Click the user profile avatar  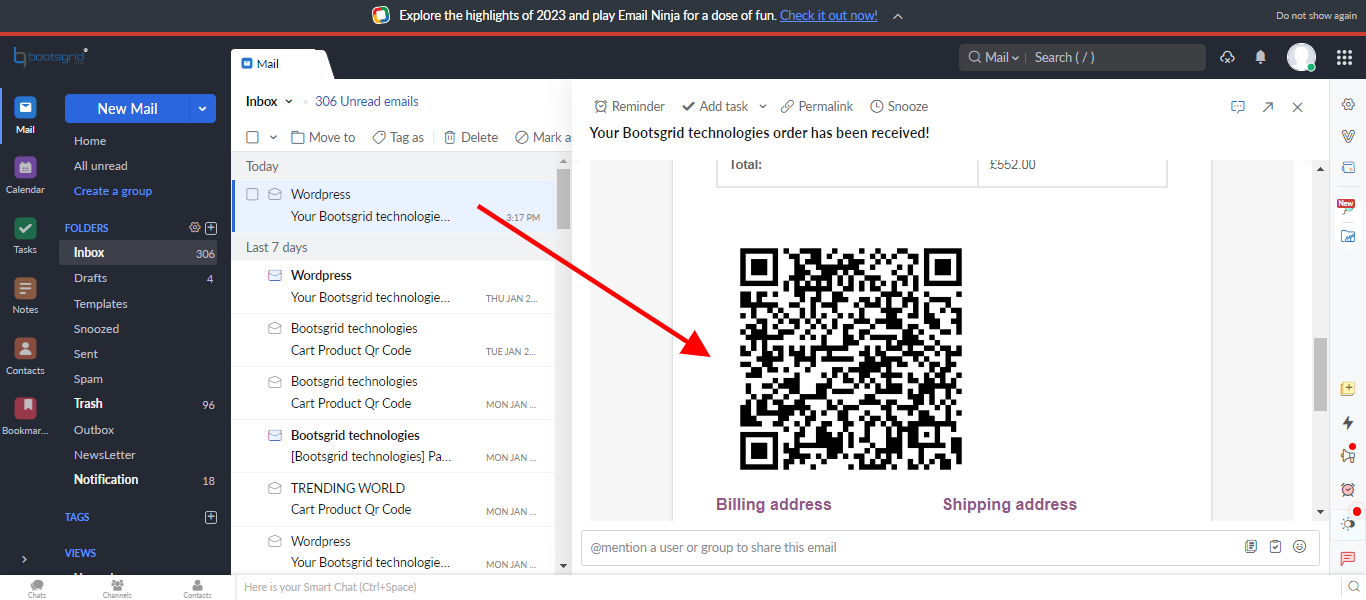click(x=1301, y=57)
